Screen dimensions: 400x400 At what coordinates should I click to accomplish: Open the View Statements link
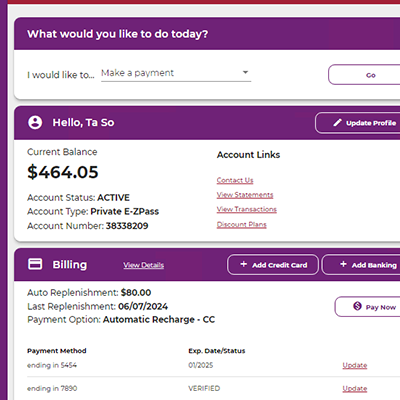245,195
